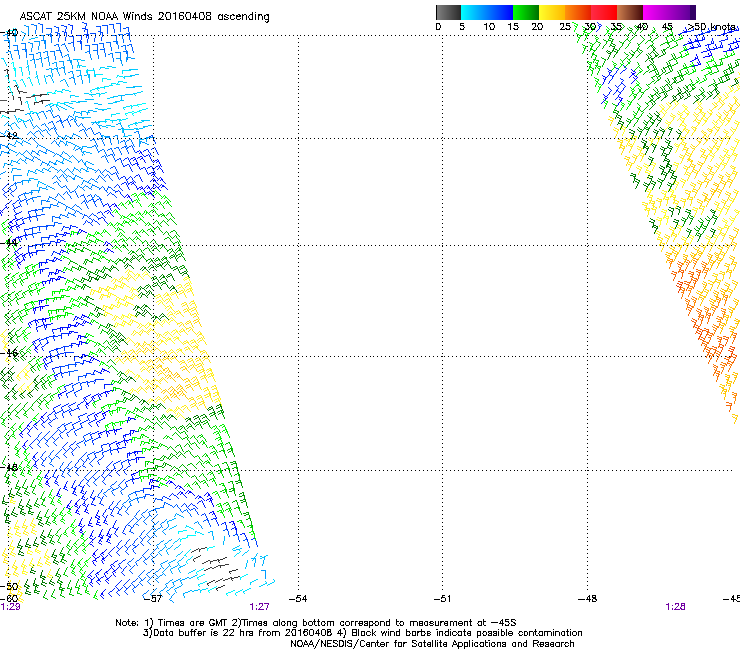Viewport: 740px width, 650px height.
Task: Click the cyan 5-10 knots color bar segment
Action: [474, 12]
